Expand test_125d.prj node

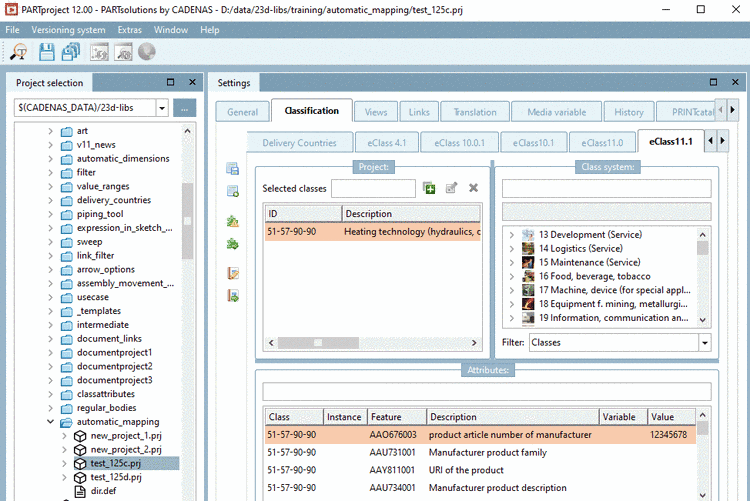(64, 478)
